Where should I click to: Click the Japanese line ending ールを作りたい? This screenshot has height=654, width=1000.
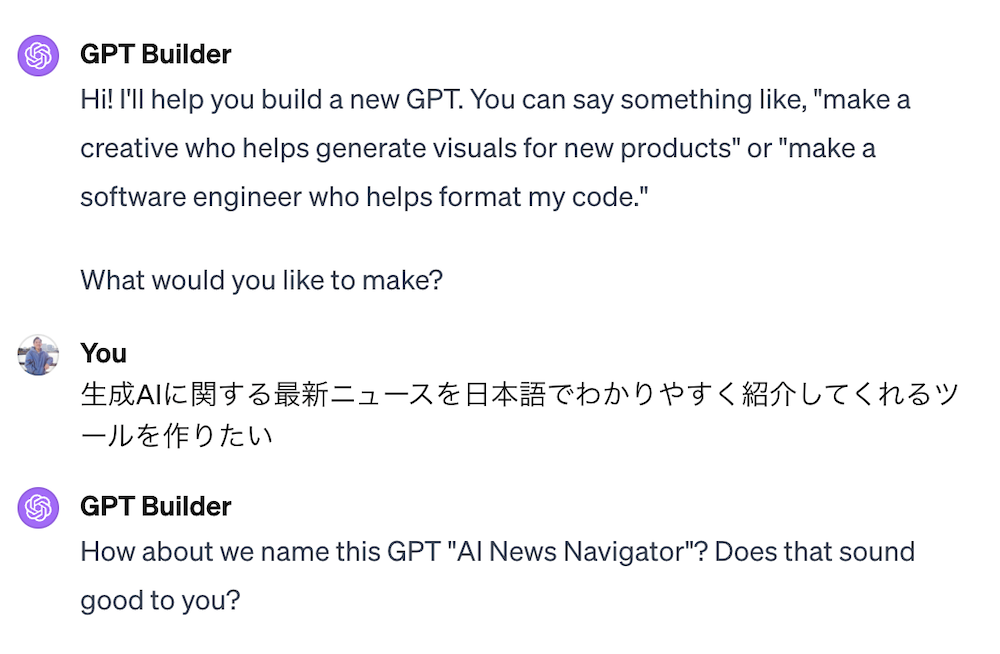[x=177, y=436]
